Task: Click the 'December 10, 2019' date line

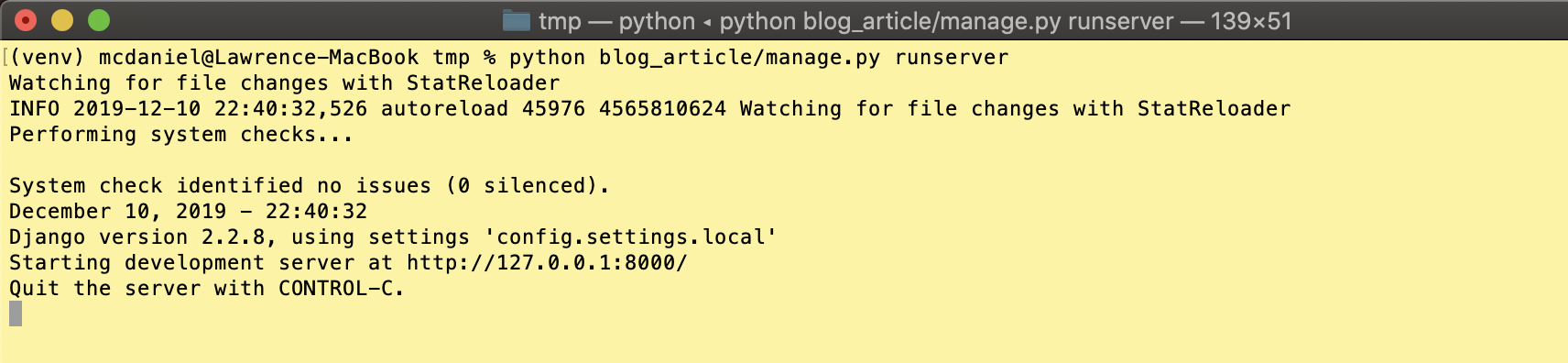Action: [188, 212]
